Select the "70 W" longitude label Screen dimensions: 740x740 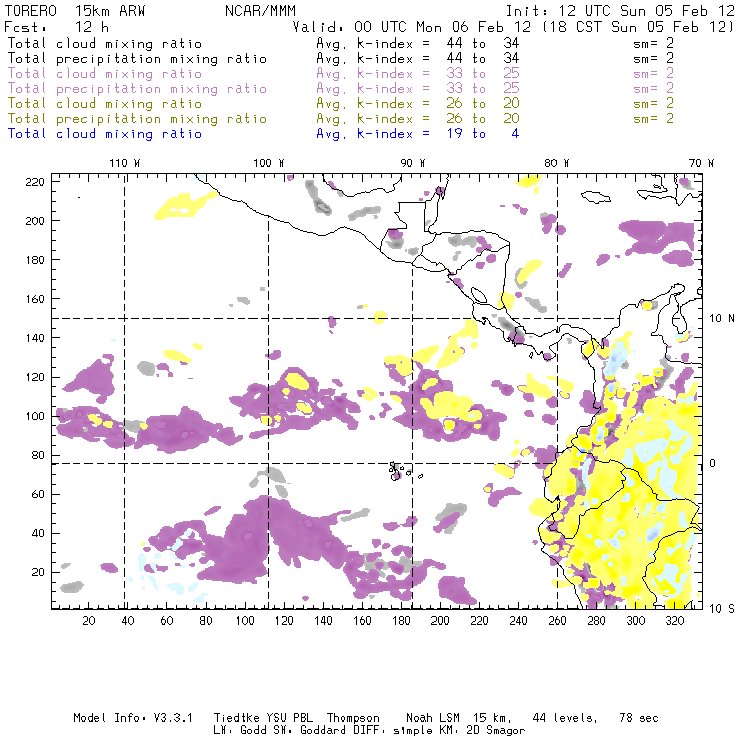(701, 163)
